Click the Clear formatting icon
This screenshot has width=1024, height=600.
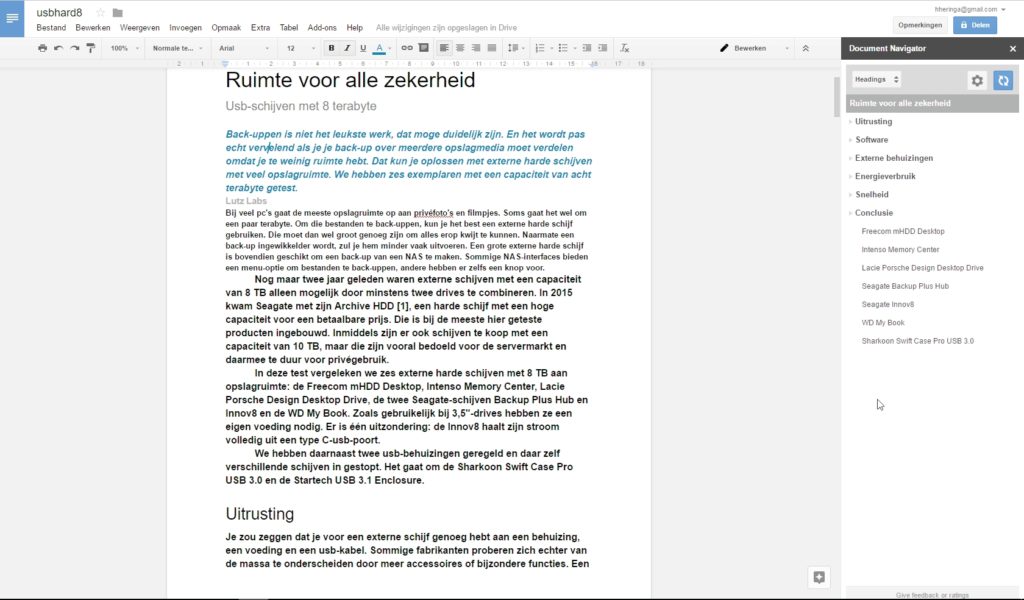(625, 47)
